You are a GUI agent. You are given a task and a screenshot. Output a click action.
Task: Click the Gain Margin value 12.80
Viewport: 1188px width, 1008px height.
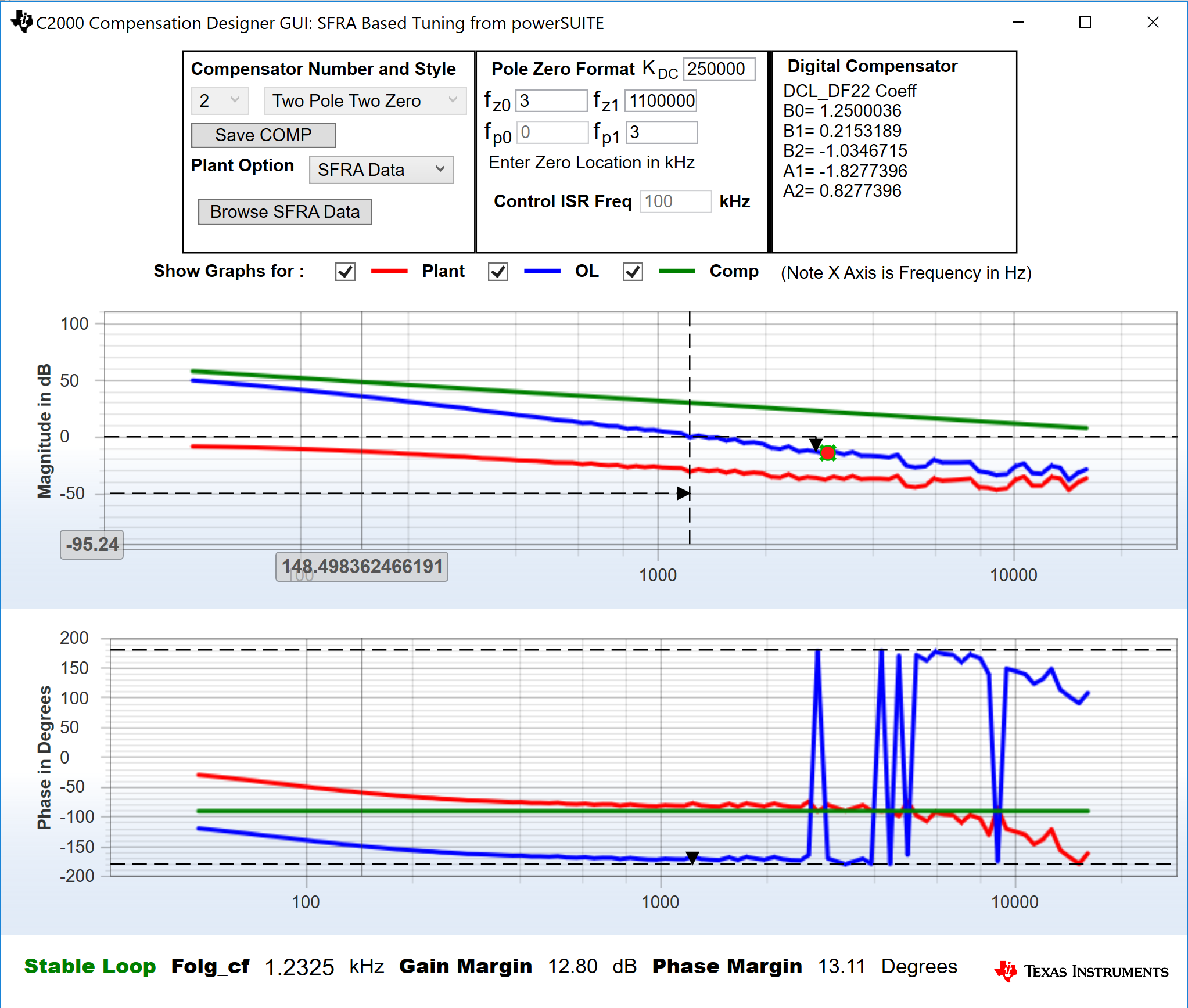[x=572, y=966]
